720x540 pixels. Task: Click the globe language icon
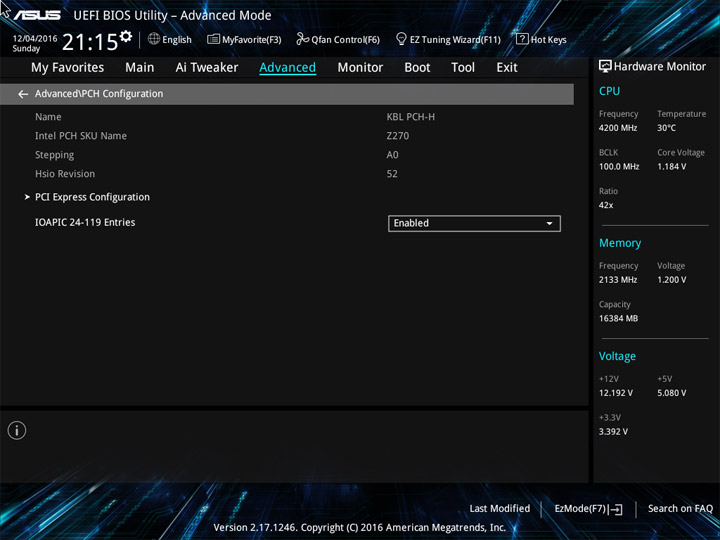(154, 39)
